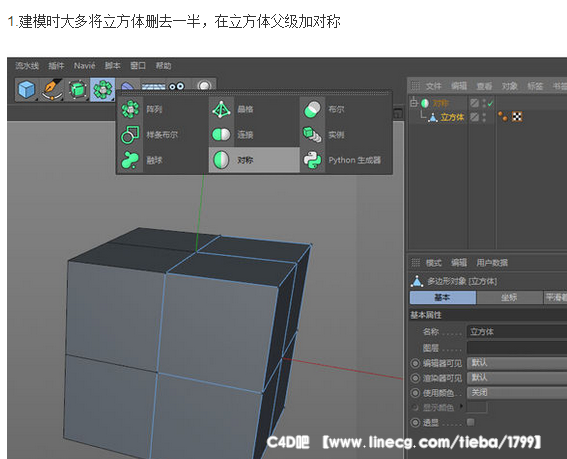The height and width of the screenshot is (459, 567).
Task: Click the Attribute Manager grip handle icon
Action: (x=415, y=263)
